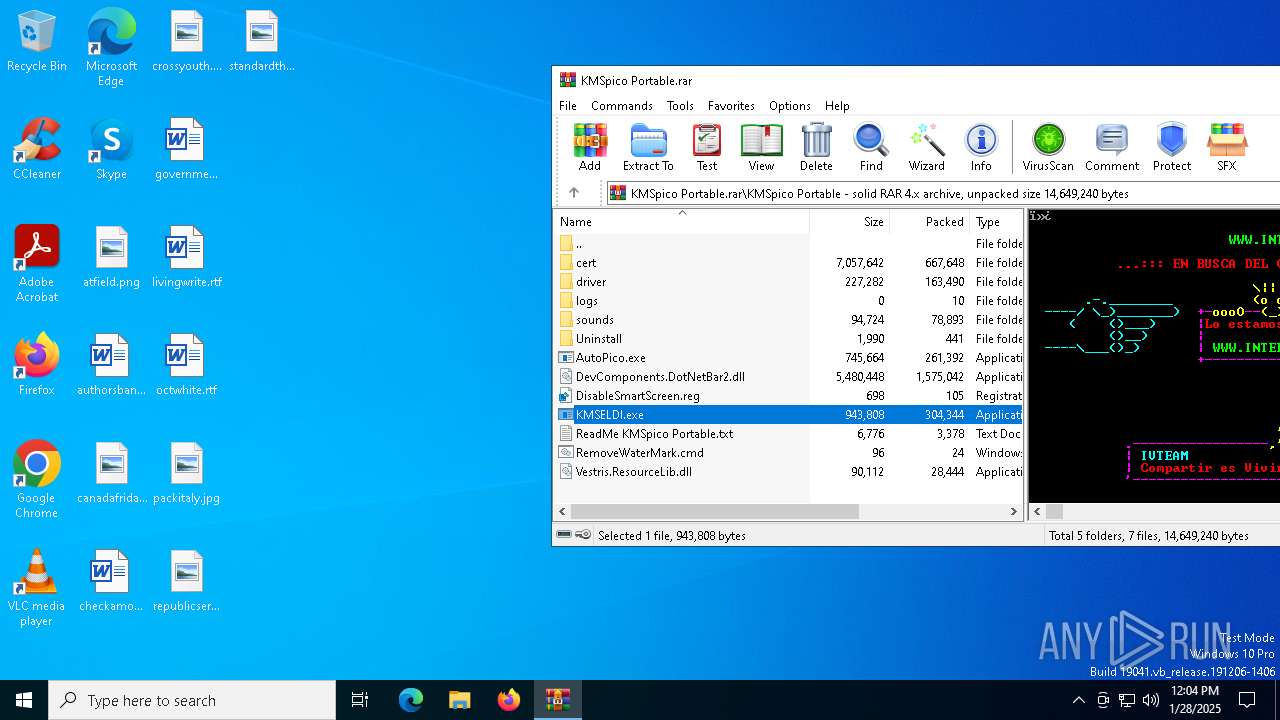Sort files by Packed column header

click(x=929, y=222)
